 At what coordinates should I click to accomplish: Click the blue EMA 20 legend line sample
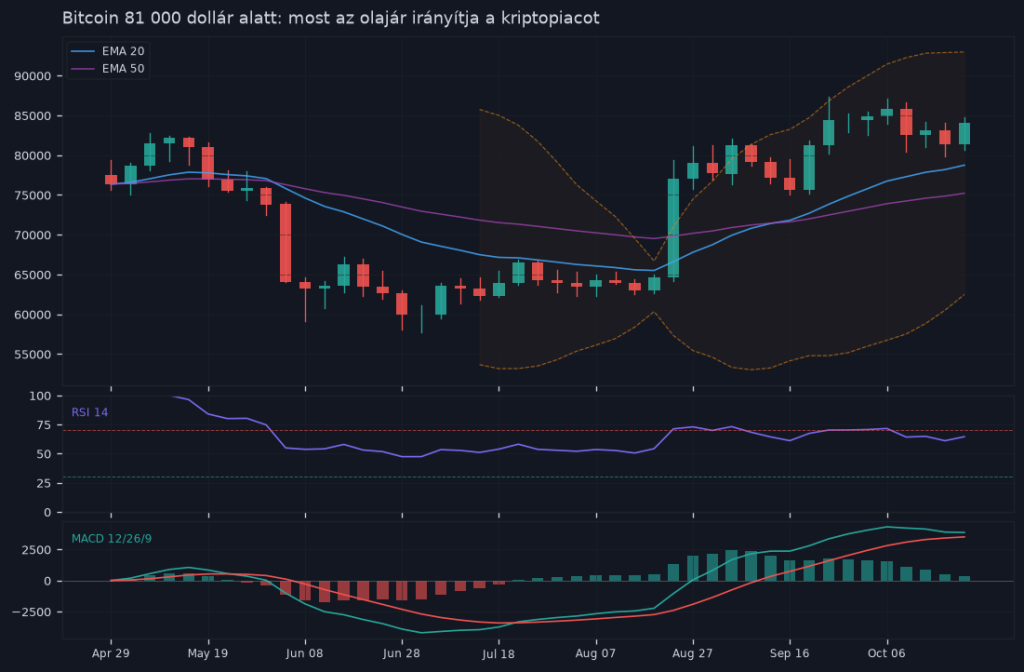(83, 51)
